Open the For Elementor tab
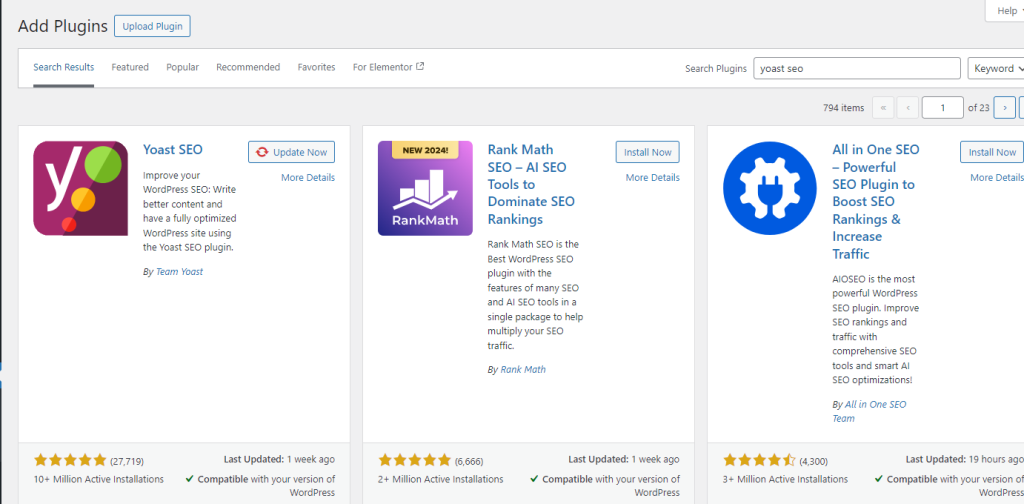 [x=388, y=67]
